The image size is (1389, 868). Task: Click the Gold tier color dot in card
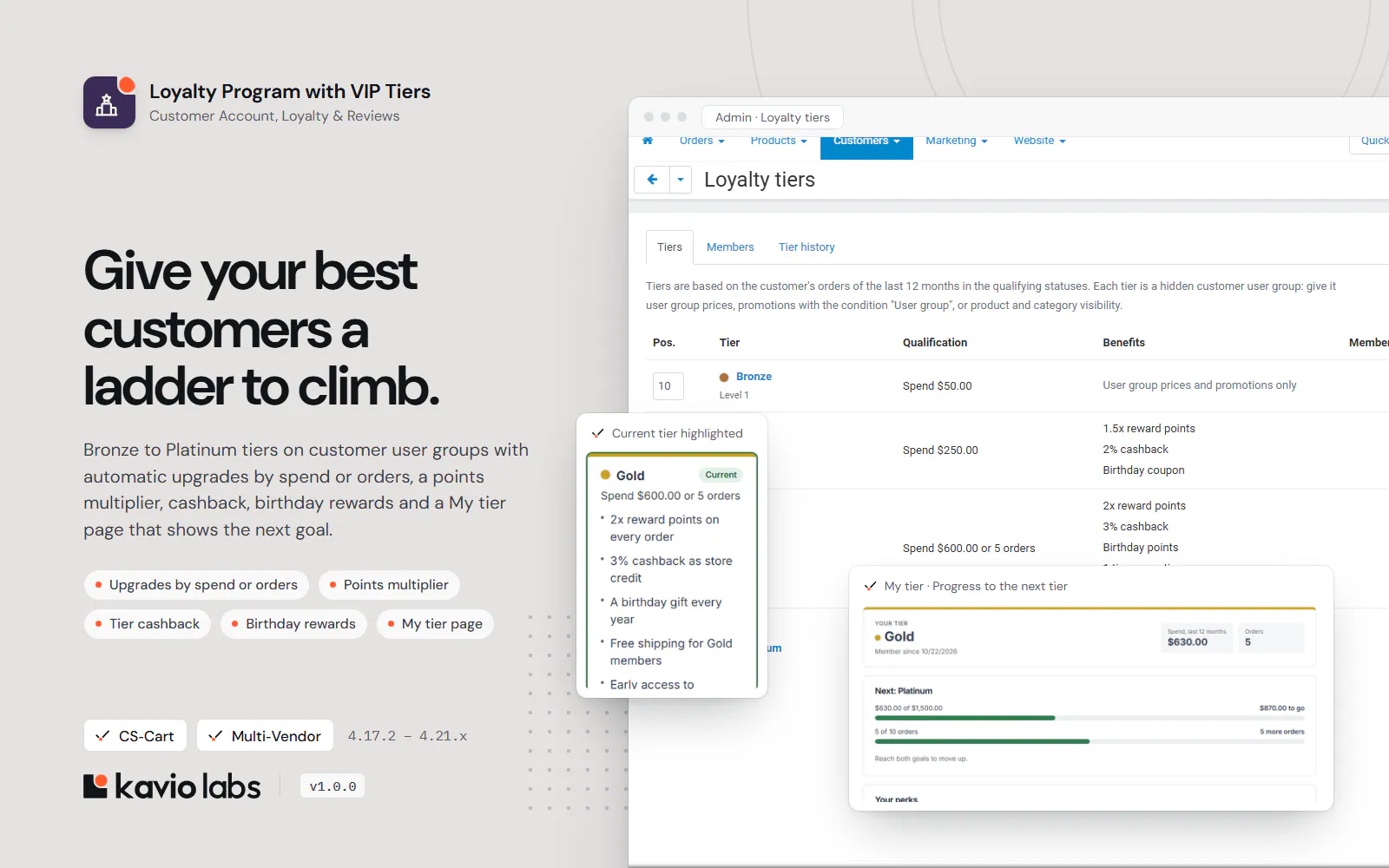pos(606,475)
